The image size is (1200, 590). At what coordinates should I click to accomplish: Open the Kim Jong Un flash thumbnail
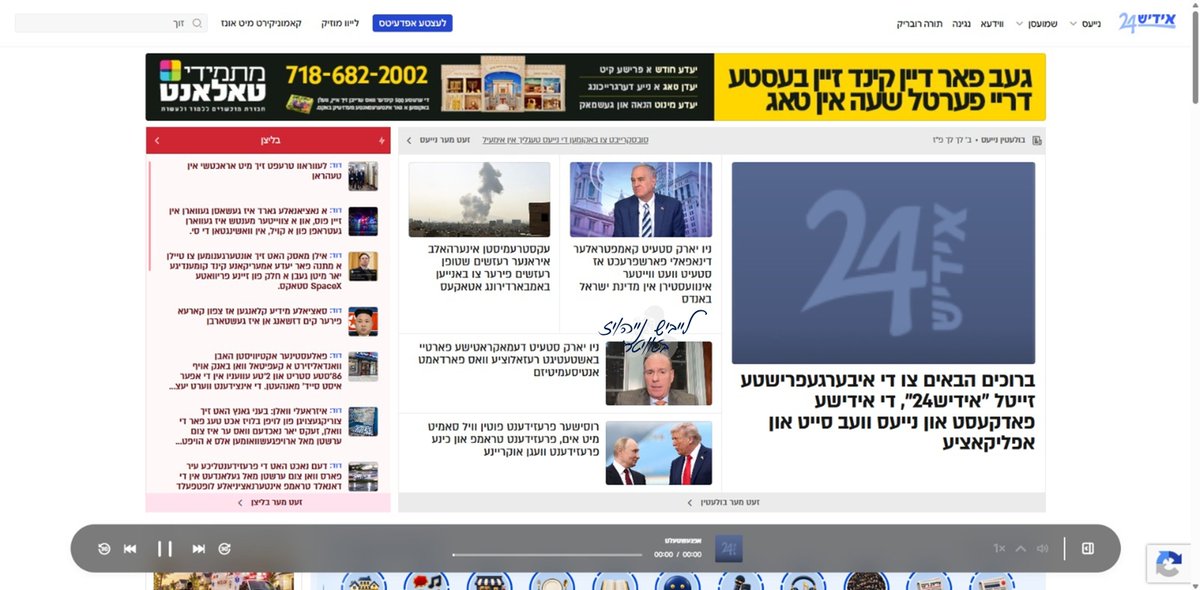click(x=363, y=321)
